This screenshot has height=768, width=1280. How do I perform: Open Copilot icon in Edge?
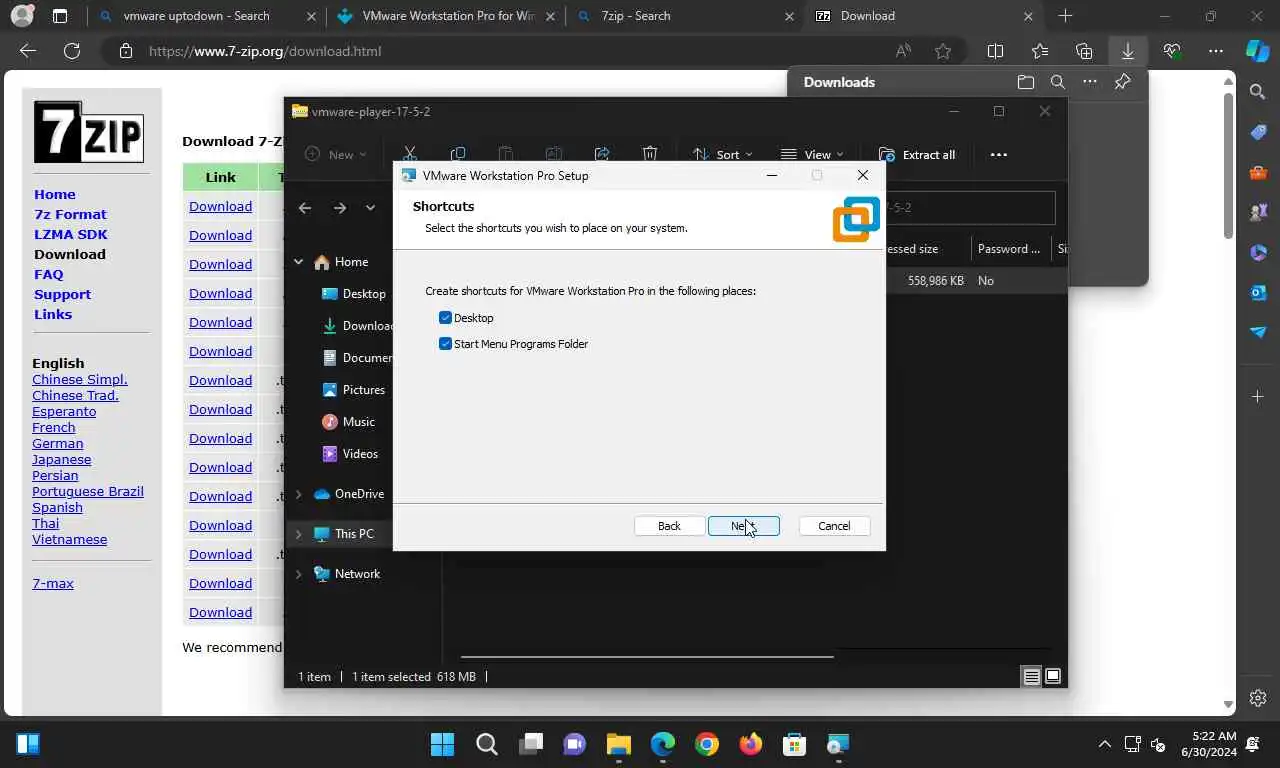1258,51
